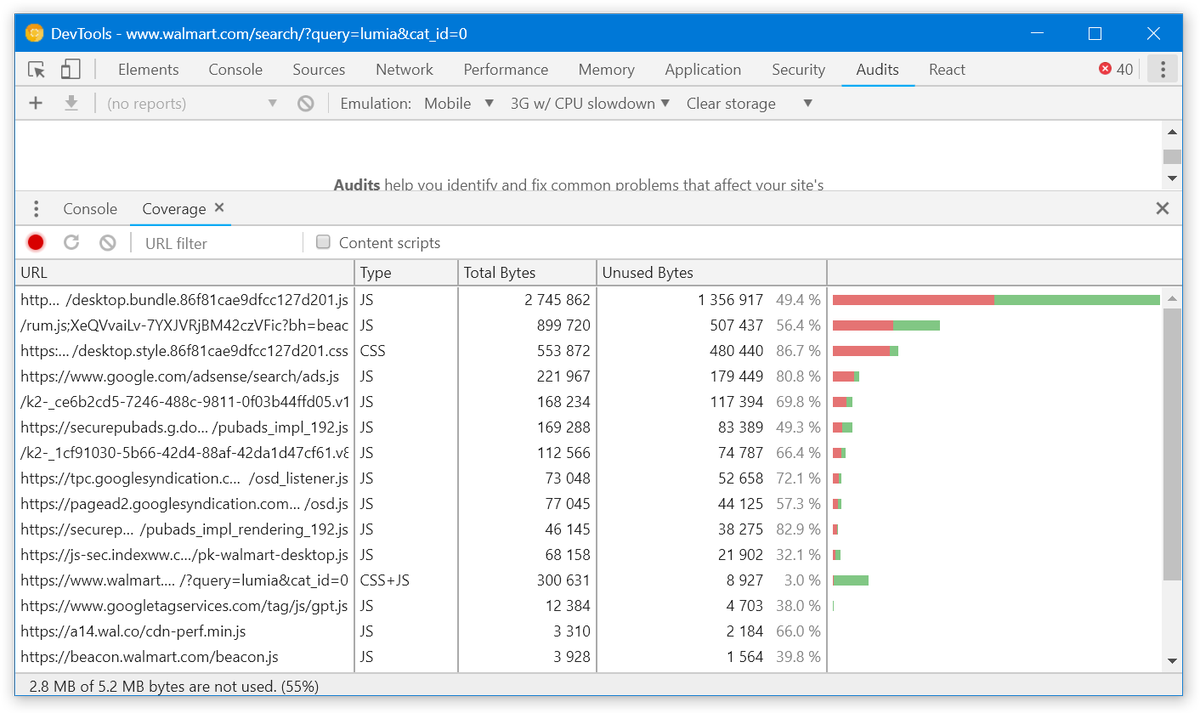Viewport: 1200px width, 713px height.
Task: Switch to the Memory tab
Action: point(606,69)
